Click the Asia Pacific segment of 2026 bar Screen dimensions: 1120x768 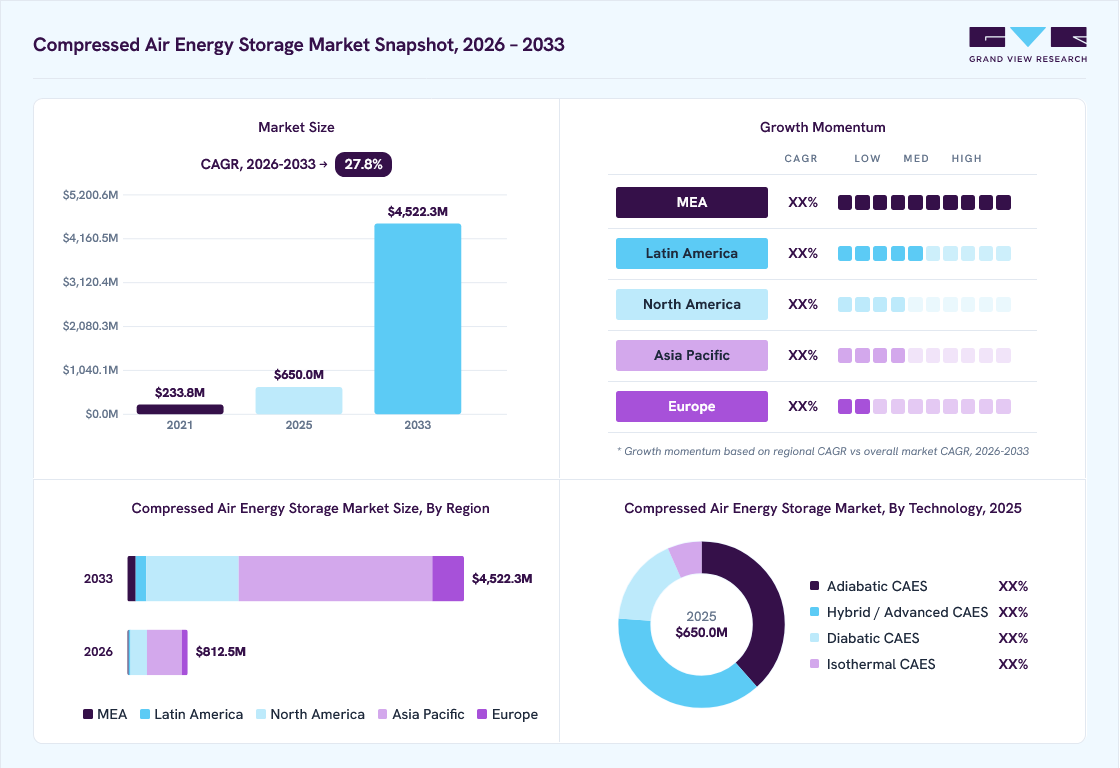coord(164,652)
